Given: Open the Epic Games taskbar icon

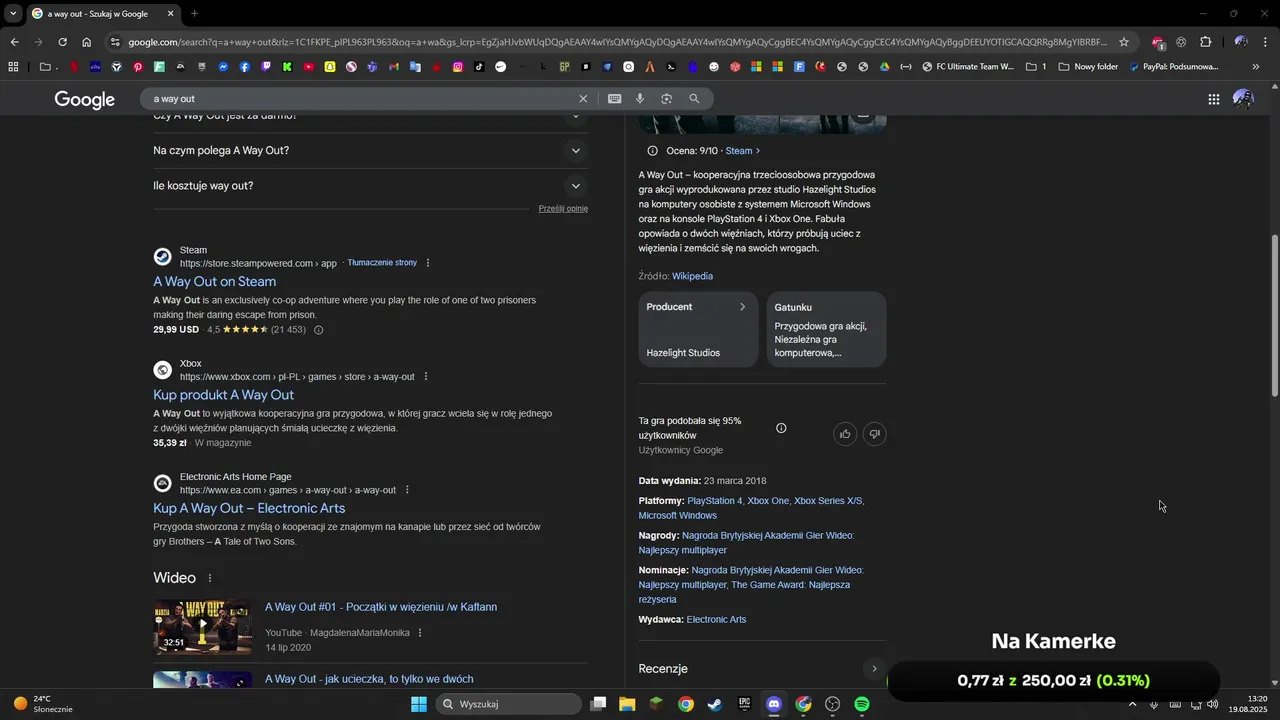Looking at the screenshot, I should coord(744,704).
